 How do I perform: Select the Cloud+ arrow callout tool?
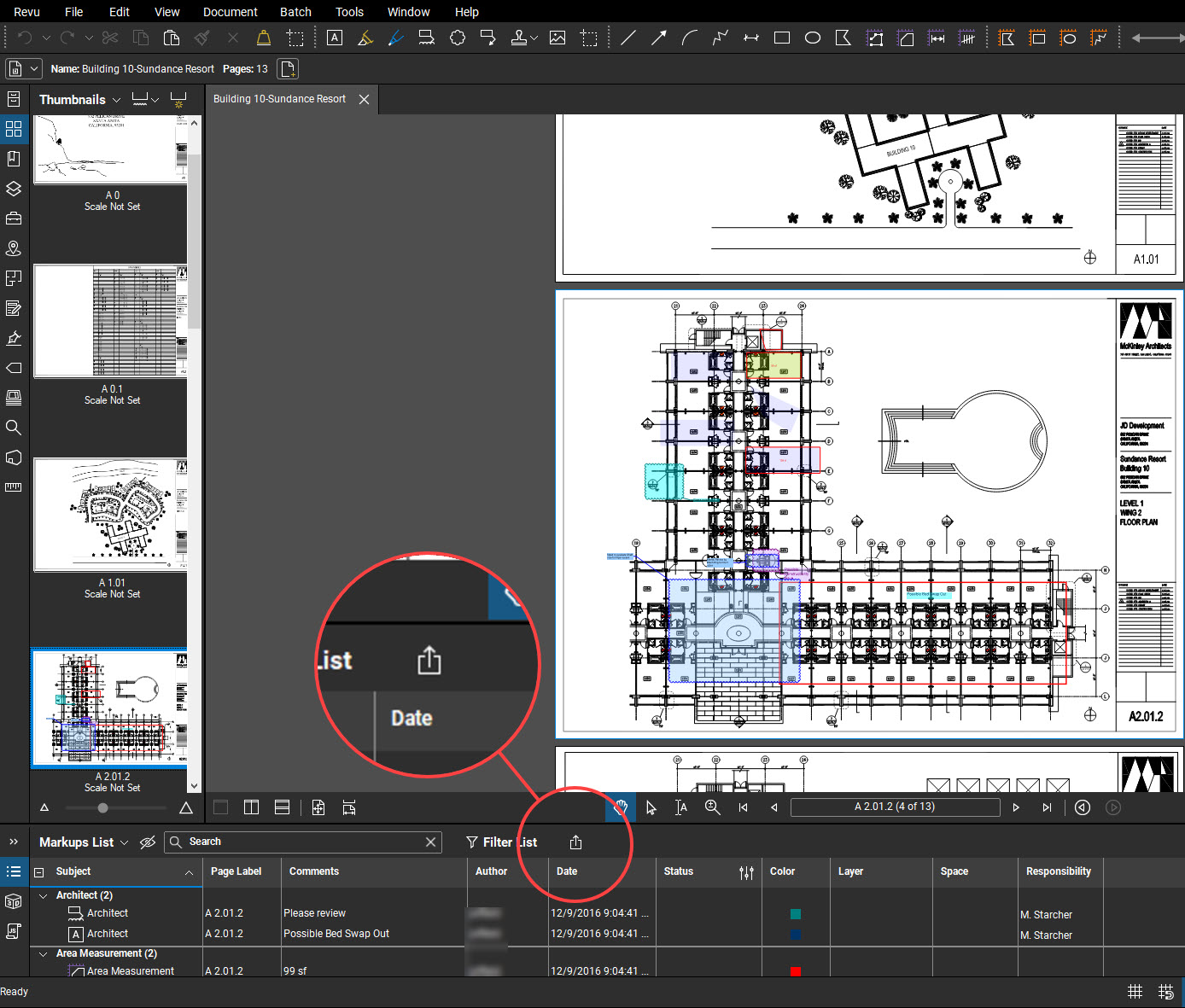pyautogui.click(x=488, y=38)
